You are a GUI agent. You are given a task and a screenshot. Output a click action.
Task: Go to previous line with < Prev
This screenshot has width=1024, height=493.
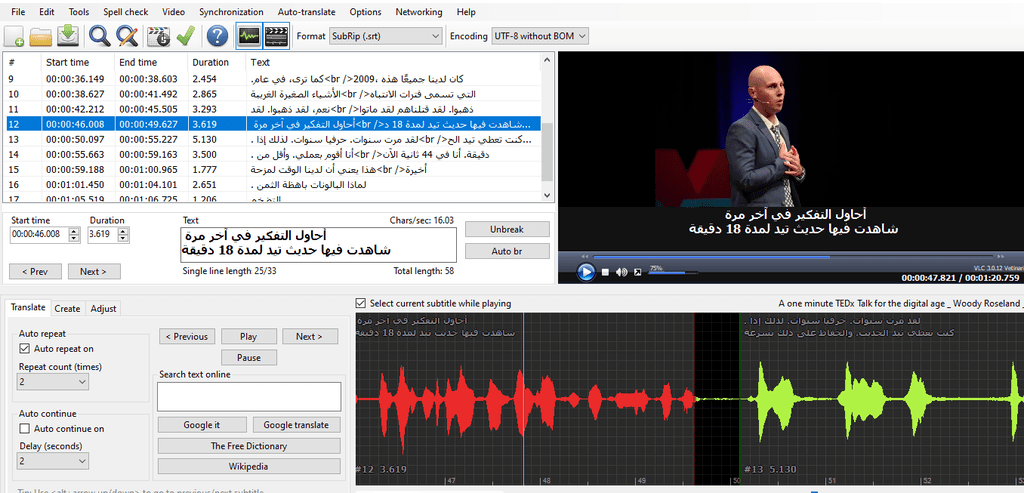[35, 272]
